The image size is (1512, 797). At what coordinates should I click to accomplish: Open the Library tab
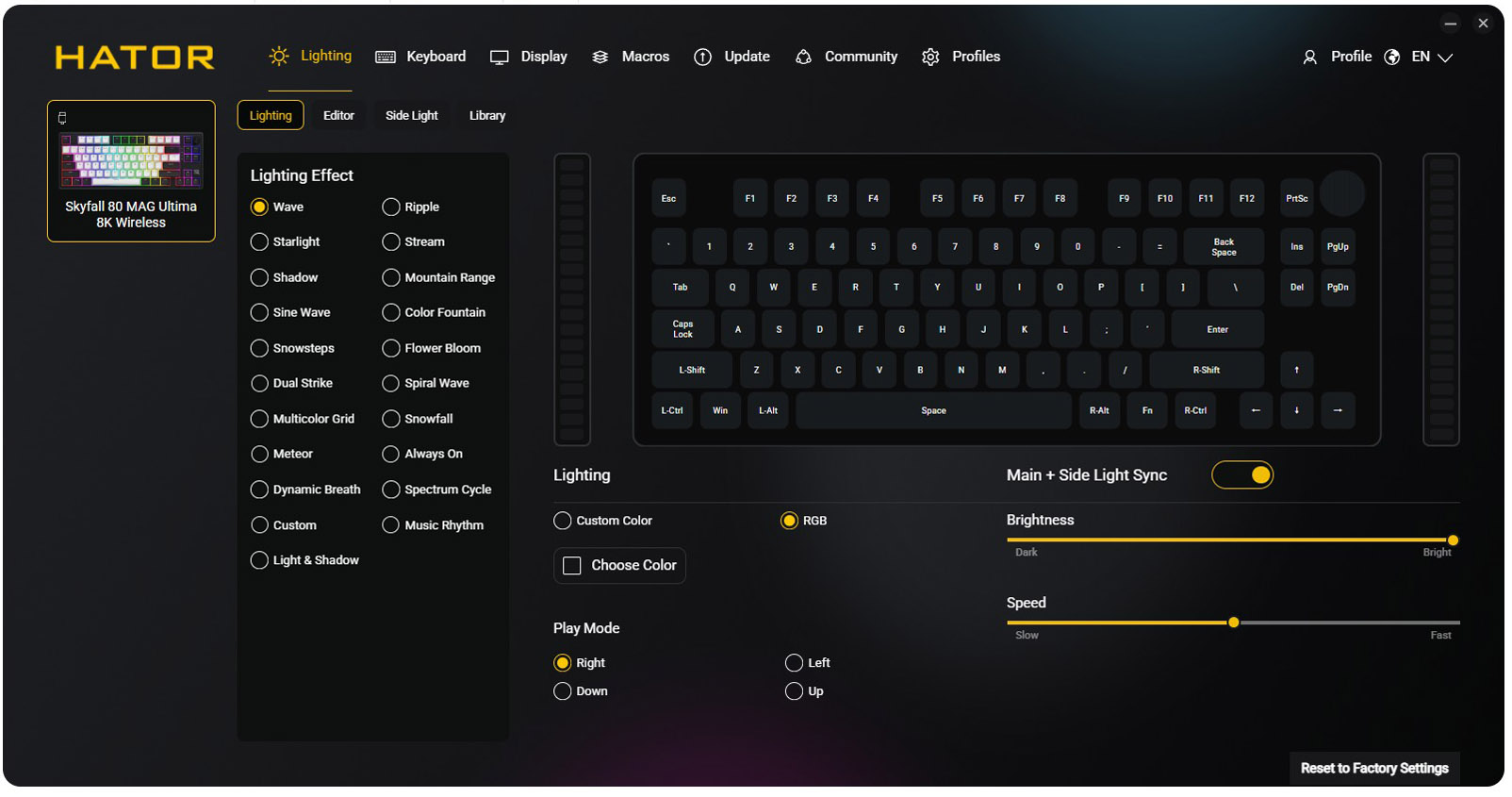click(x=487, y=116)
